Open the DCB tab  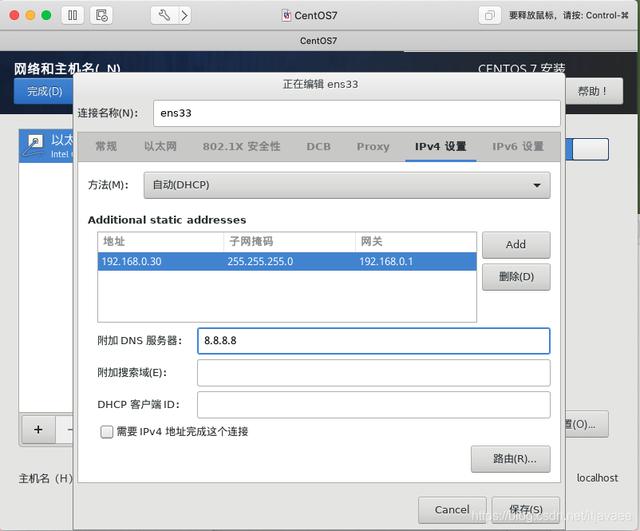[x=319, y=147]
